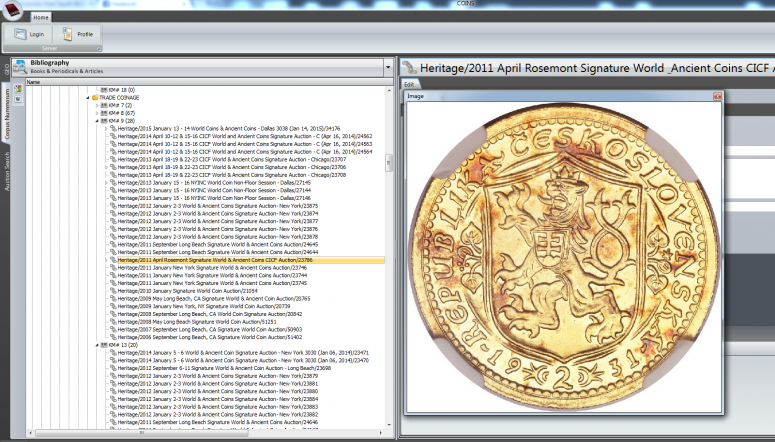775x442 pixels.
Task: Expand the KM# 7 (2) node
Action: click(97, 106)
